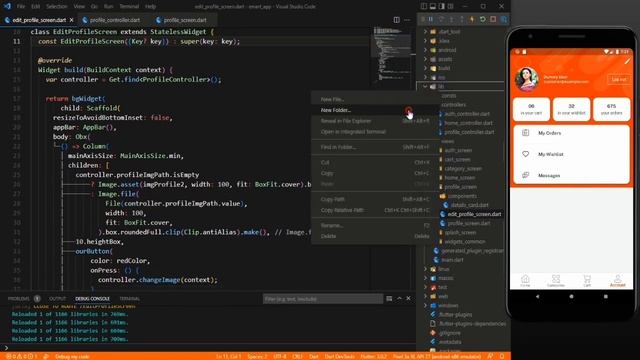Switch to Terminal panel tab
640x360 pixels.
[x=130, y=299]
